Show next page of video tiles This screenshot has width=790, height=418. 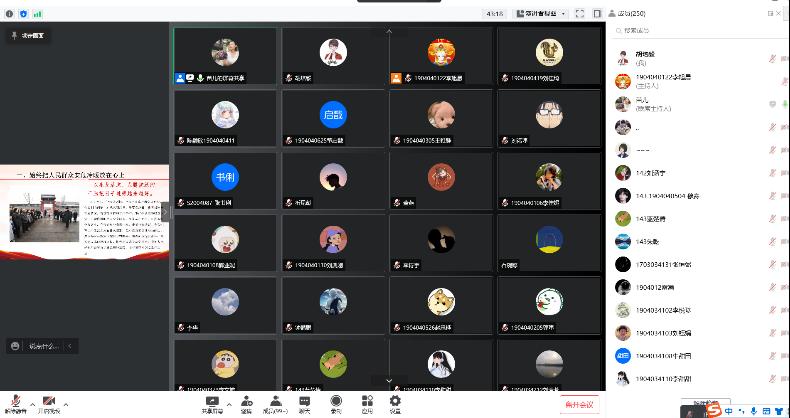(x=389, y=381)
